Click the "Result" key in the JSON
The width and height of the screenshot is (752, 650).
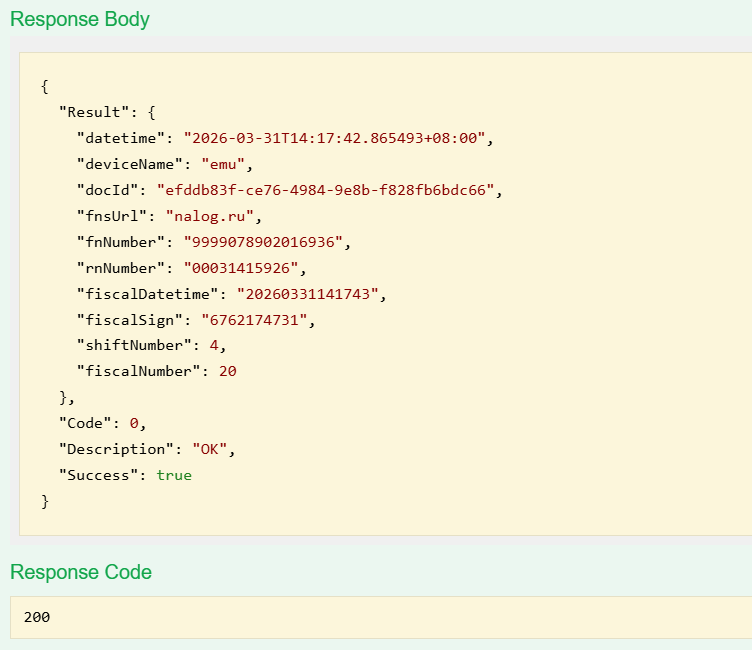94,111
